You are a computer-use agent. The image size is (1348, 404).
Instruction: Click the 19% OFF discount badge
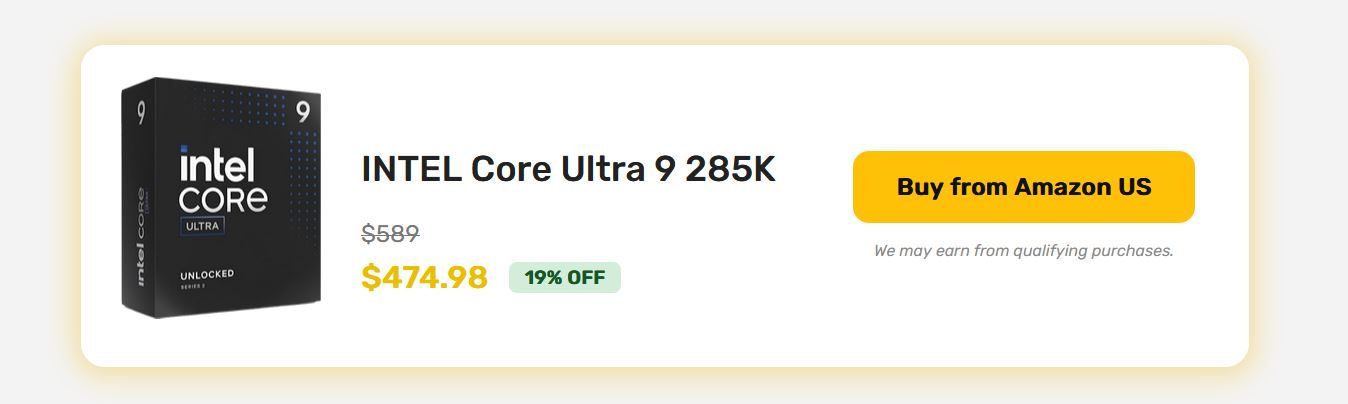(x=565, y=277)
